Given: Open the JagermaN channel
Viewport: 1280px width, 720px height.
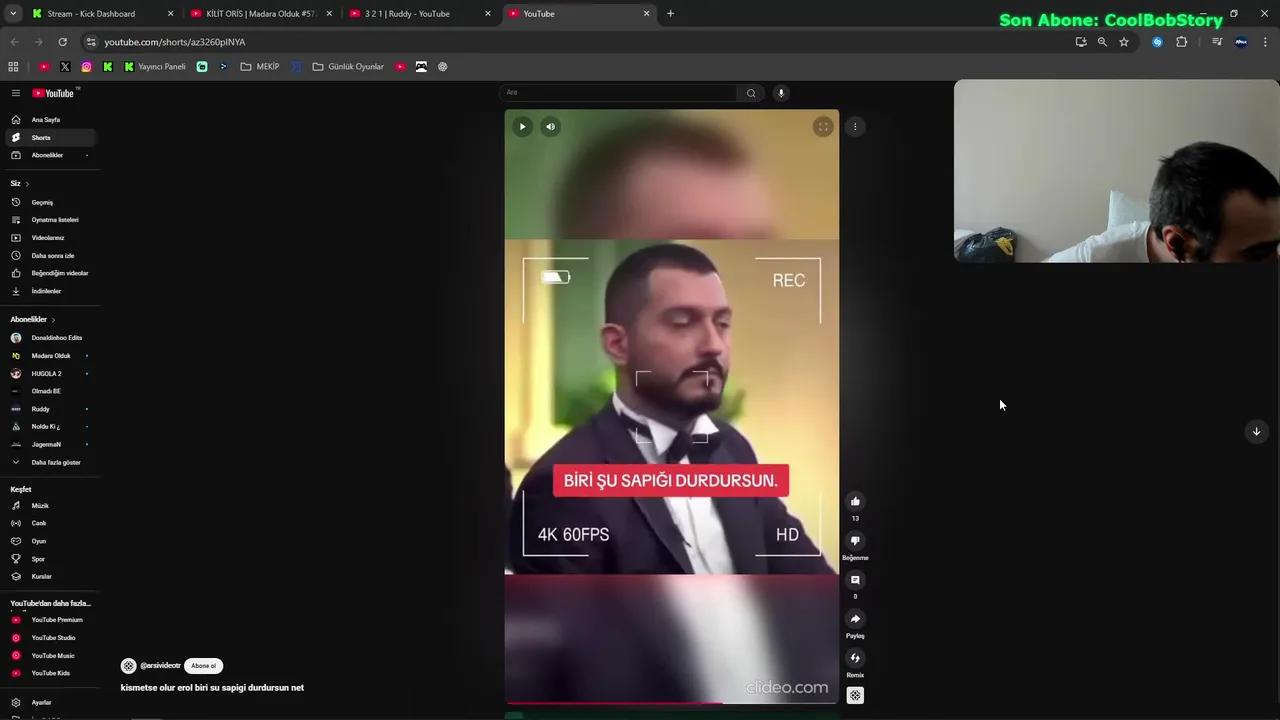Looking at the screenshot, I should point(50,444).
